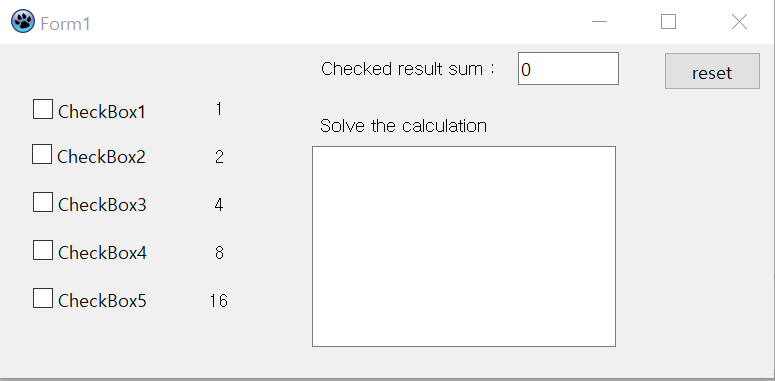Screen dimensions: 775x381
Task: Minimize the Form1 window
Action: (599, 22)
